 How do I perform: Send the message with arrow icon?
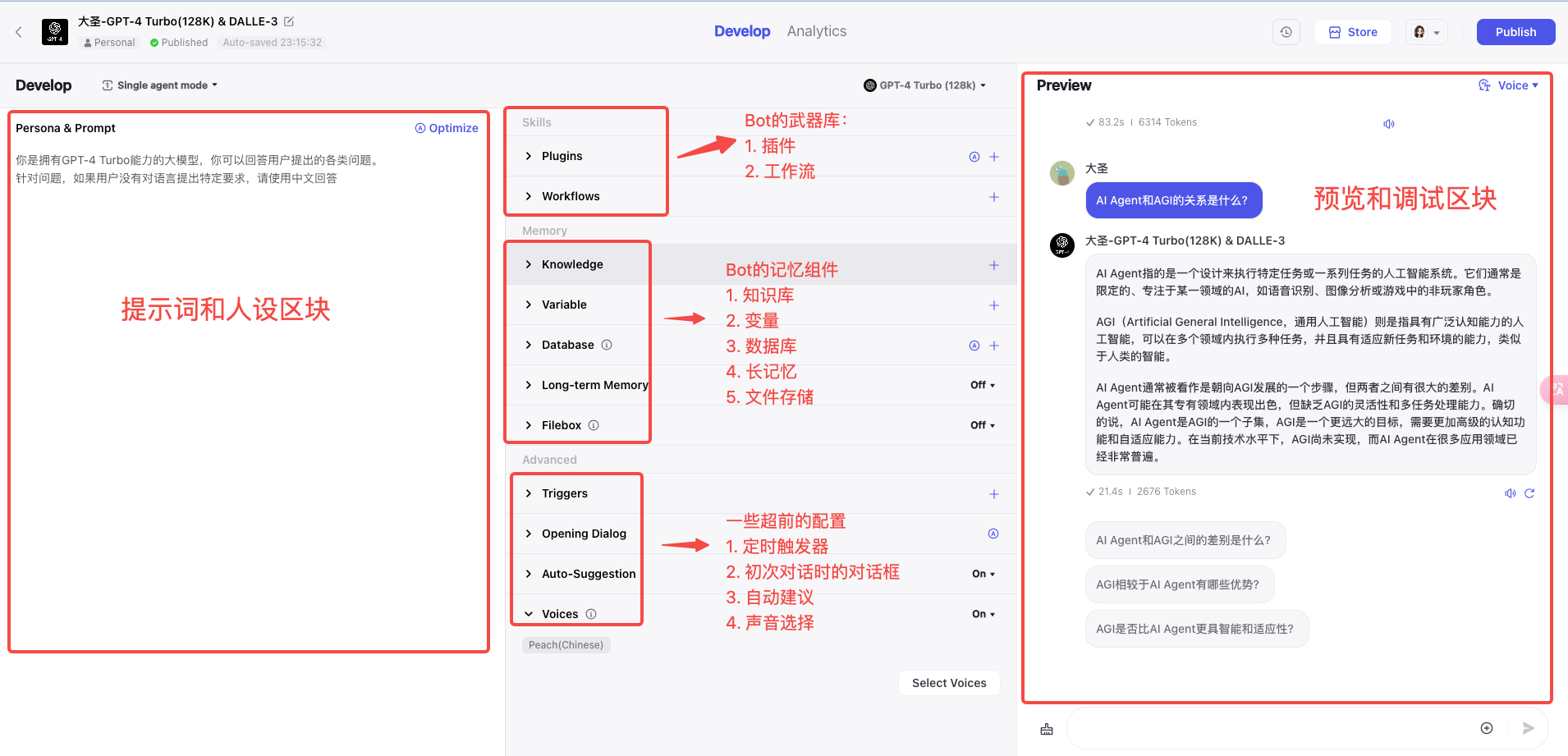[x=1528, y=728]
